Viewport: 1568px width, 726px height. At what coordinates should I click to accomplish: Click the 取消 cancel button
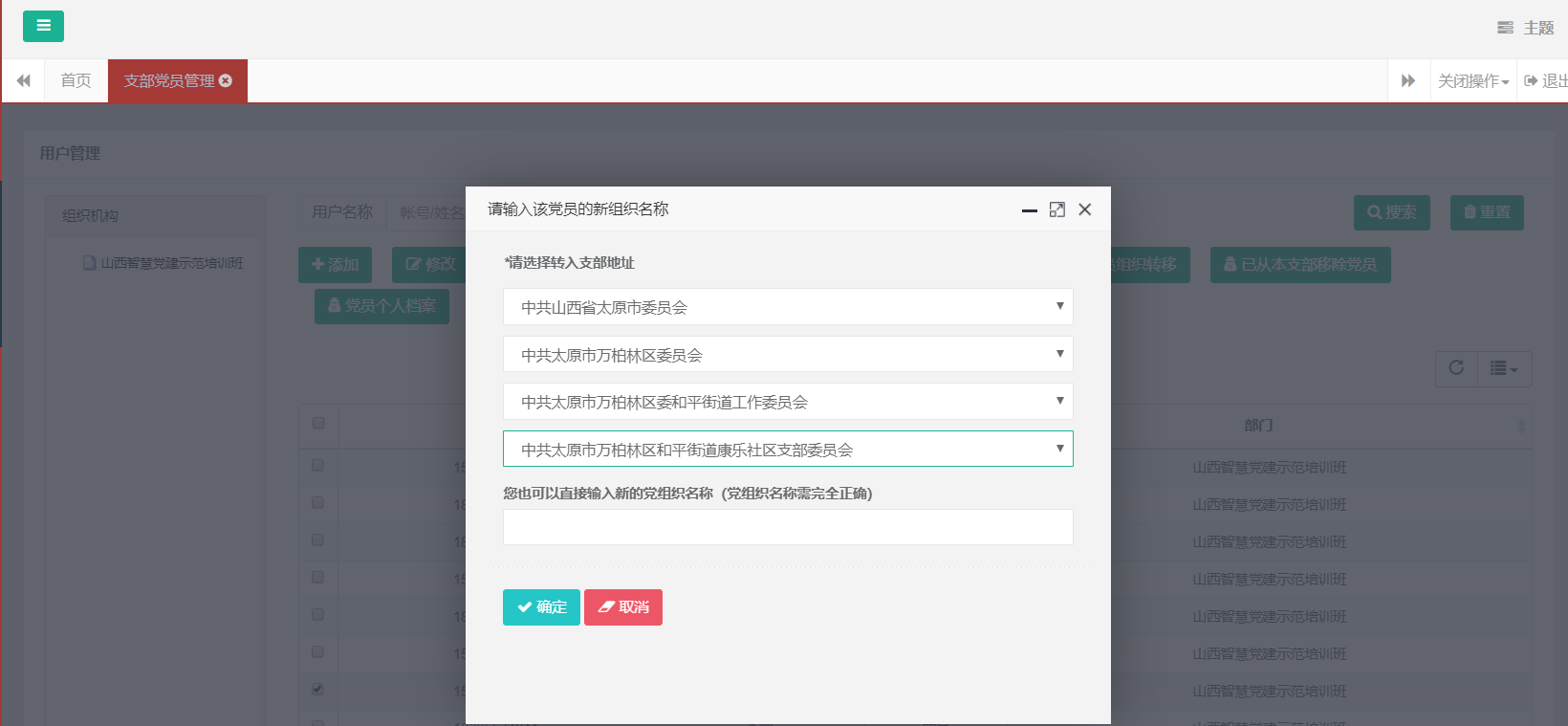point(623,607)
